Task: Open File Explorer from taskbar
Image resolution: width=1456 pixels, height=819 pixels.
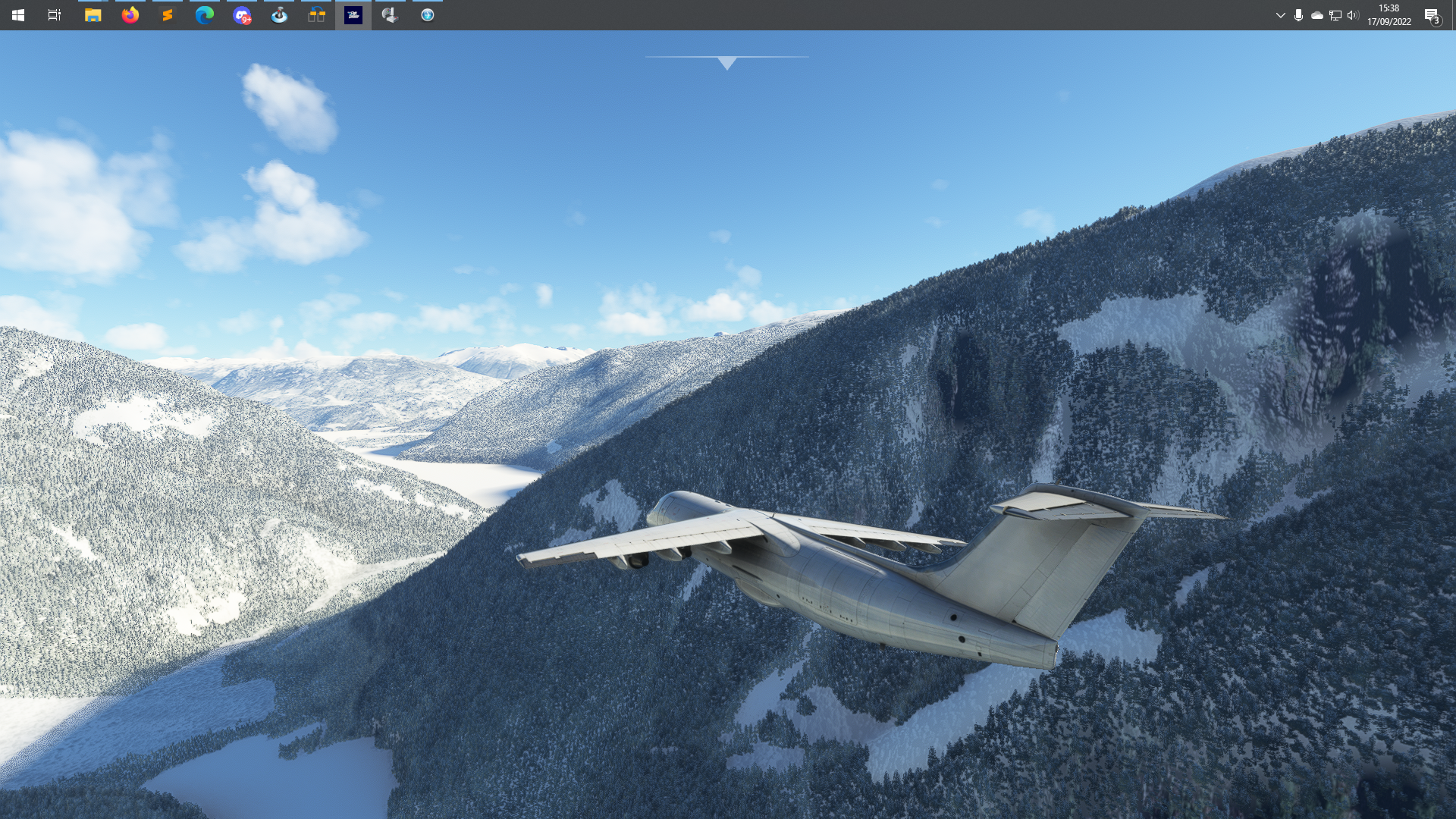Action: pos(93,15)
